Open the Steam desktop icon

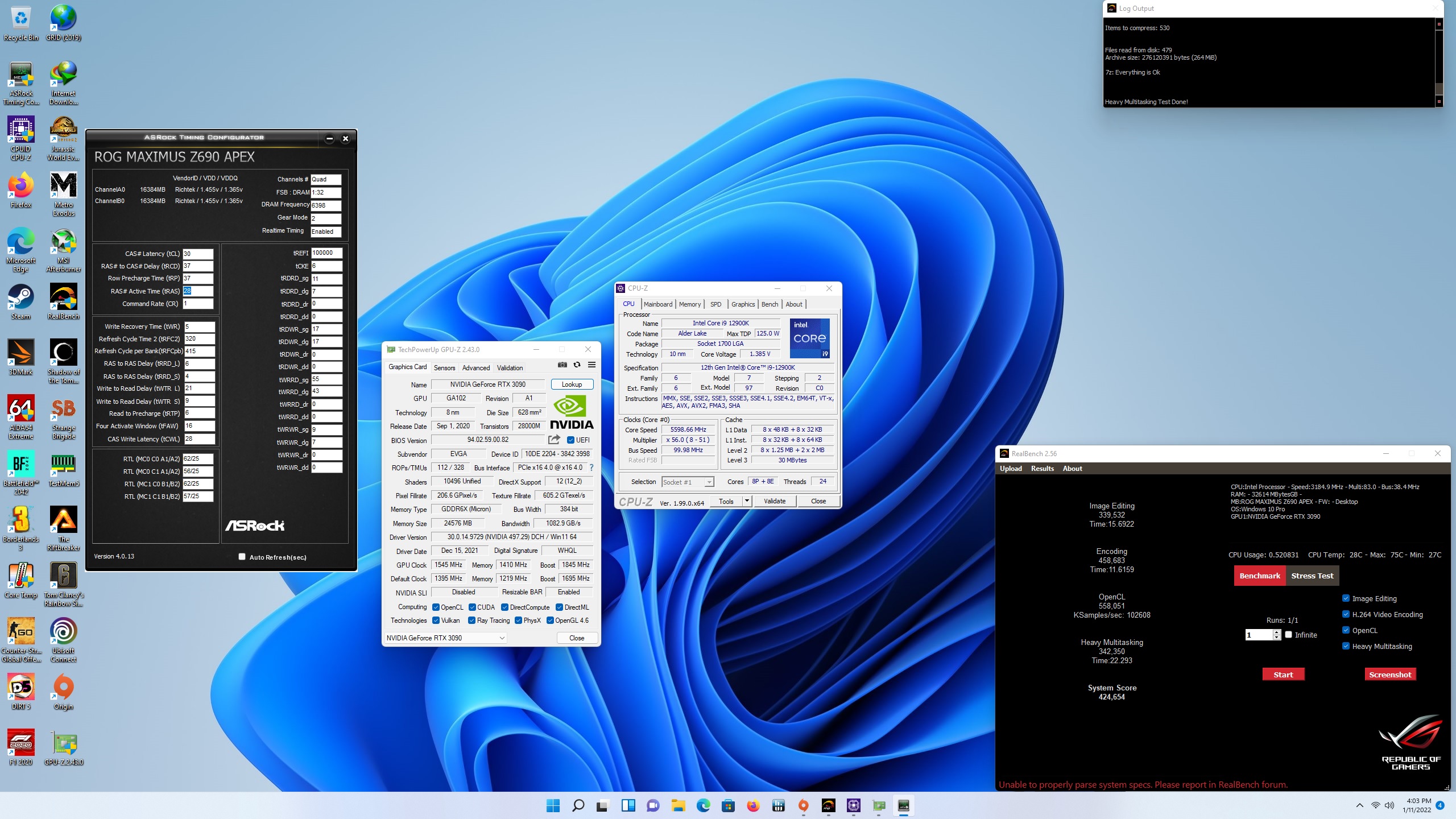pos(21,302)
